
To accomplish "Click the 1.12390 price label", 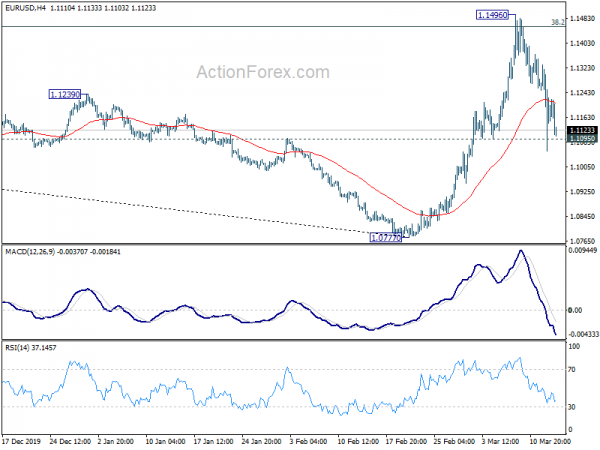I will (x=65, y=94).
